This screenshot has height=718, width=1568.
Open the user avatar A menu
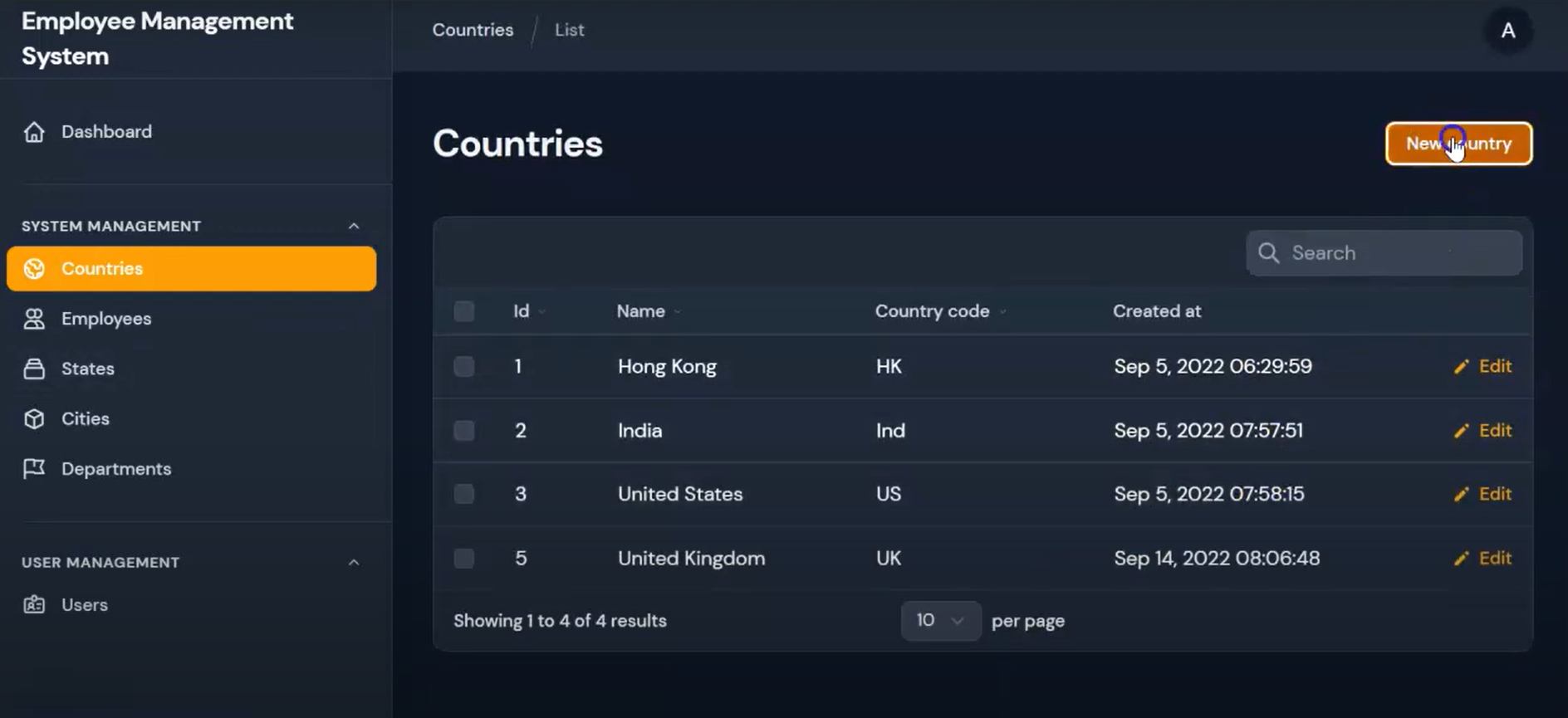1508,31
